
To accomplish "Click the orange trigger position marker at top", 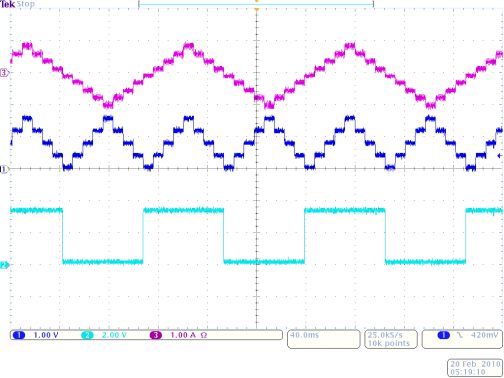I will (x=256, y=10).
